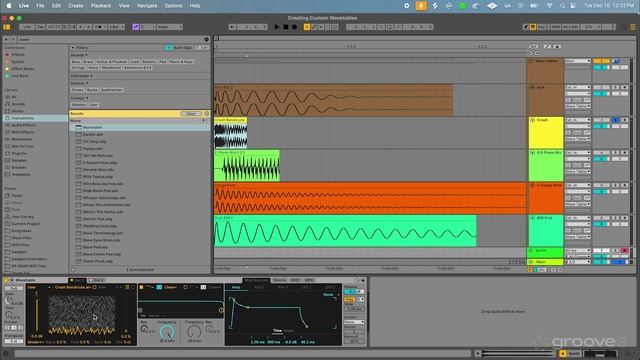The width and height of the screenshot is (640, 360).
Task: Select the Amp envelope tab
Action: [x=236, y=287]
